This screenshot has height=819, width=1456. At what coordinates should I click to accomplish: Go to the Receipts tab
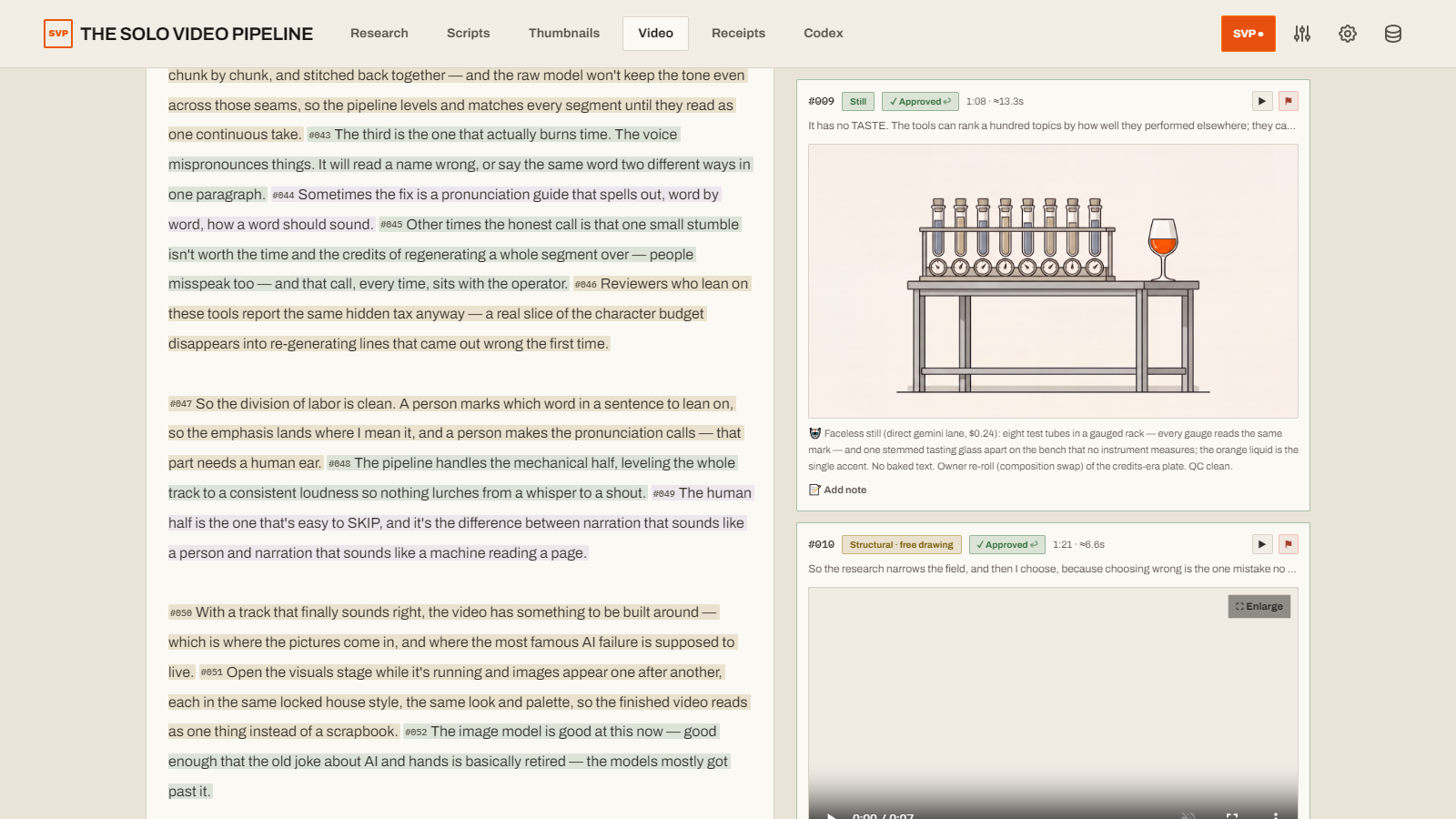click(739, 34)
